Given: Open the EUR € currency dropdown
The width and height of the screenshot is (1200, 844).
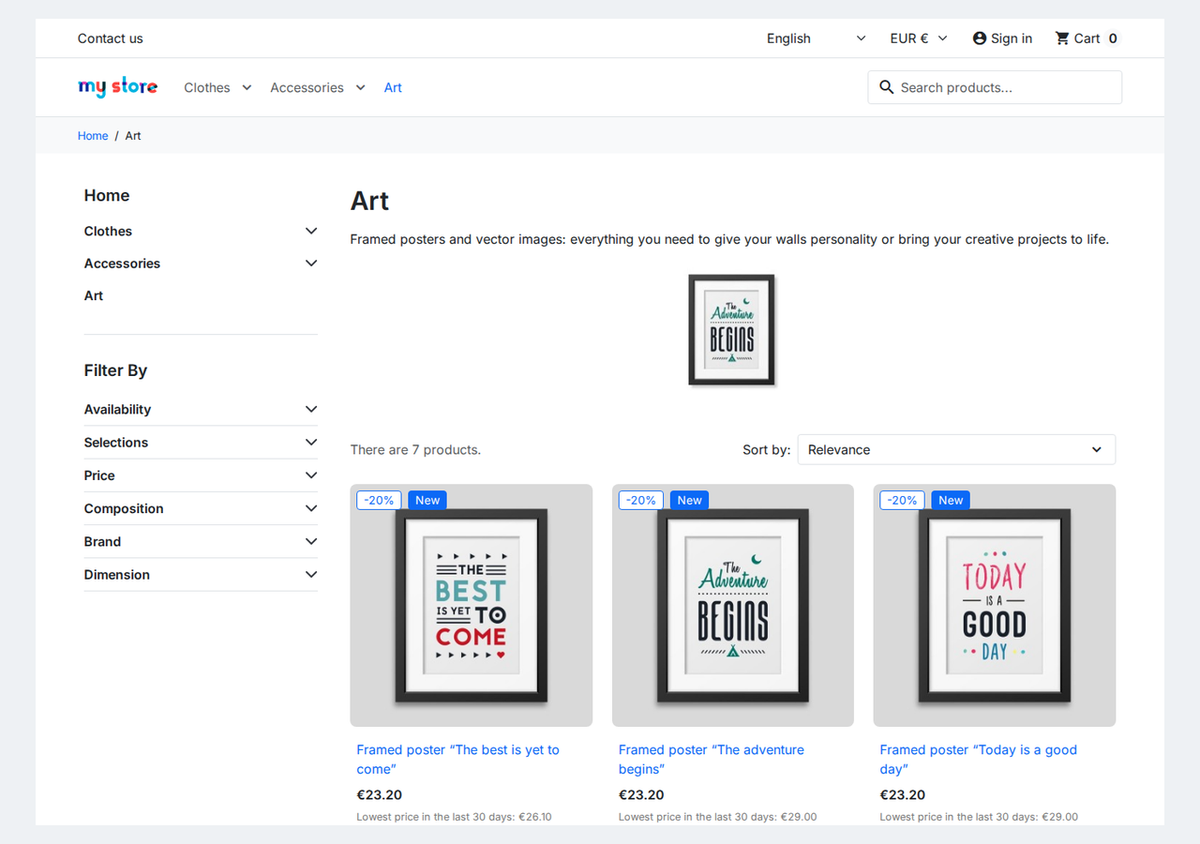Looking at the screenshot, I should coord(918,38).
